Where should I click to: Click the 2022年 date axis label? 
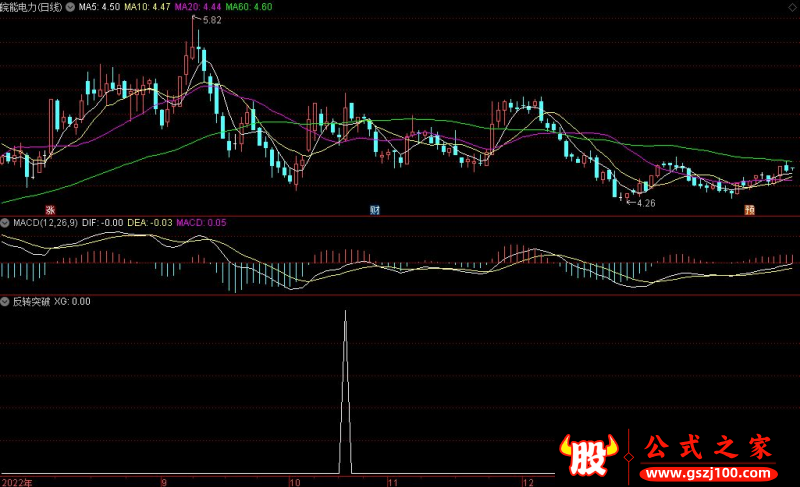pos(17,482)
